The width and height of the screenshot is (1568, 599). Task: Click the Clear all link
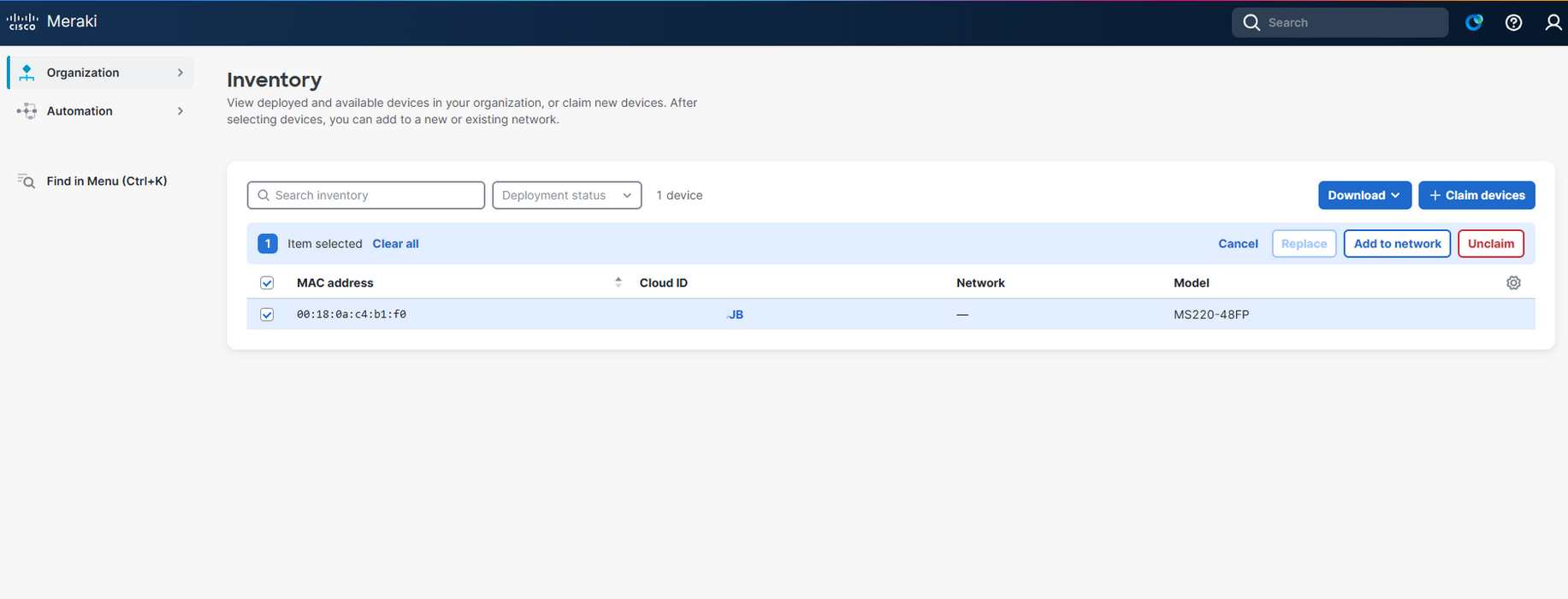[395, 244]
